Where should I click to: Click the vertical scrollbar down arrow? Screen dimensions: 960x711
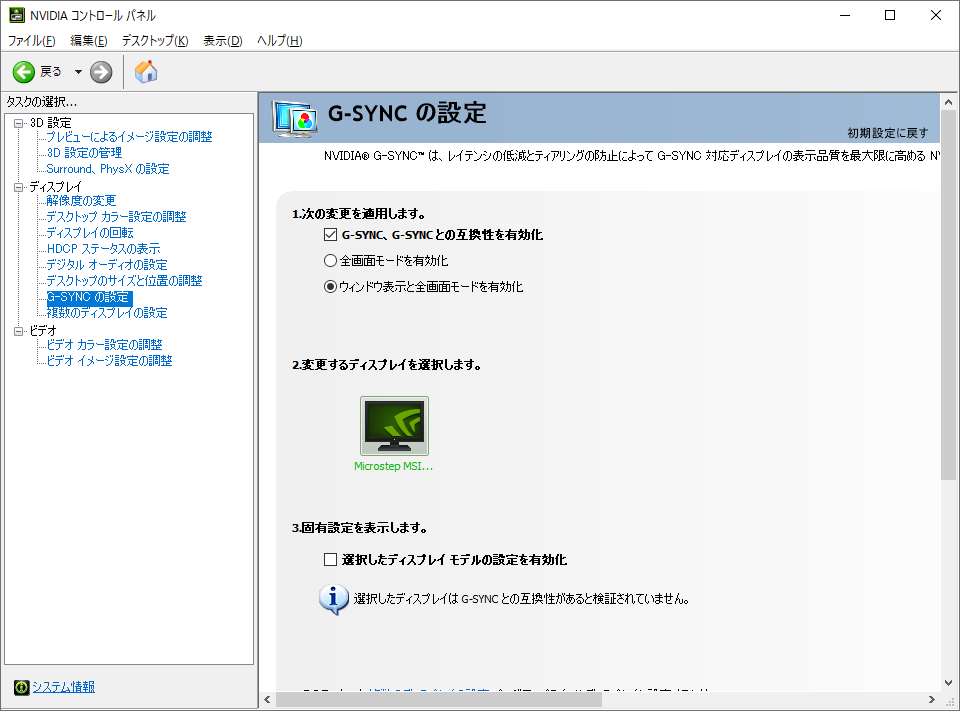tap(948, 683)
